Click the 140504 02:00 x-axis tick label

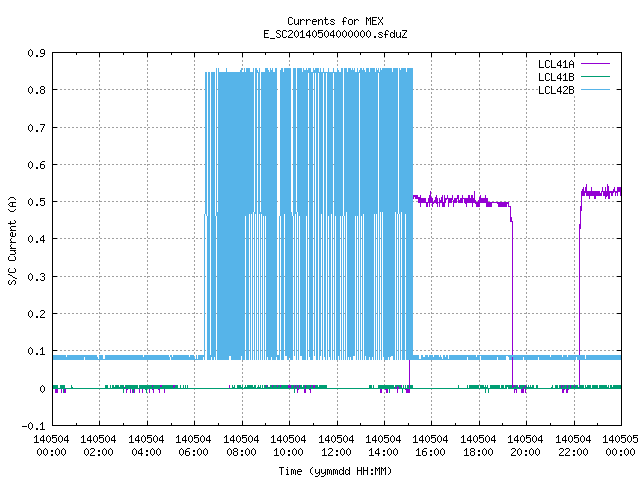point(98,446)
